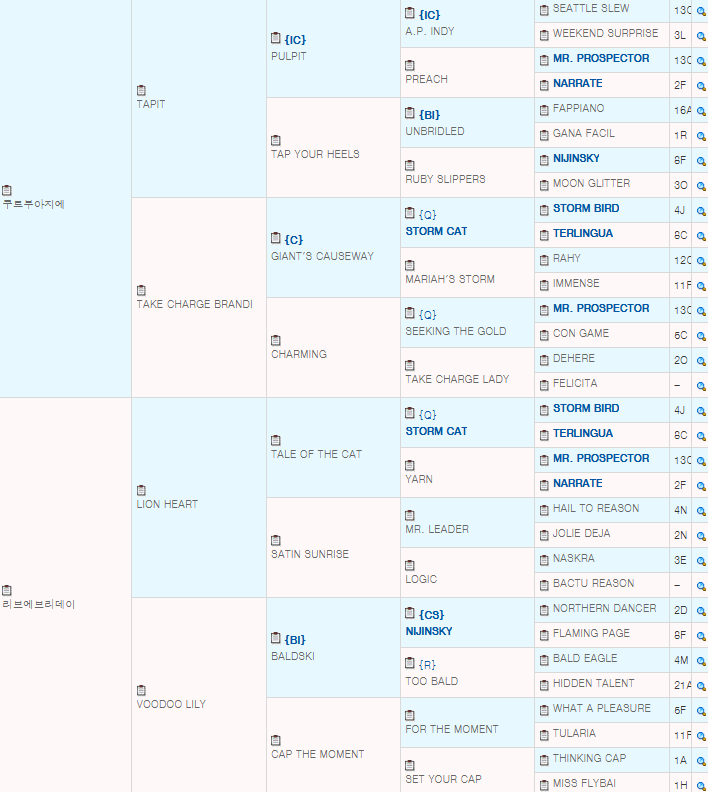
Task: Click the clipboard icon above CAP THE MOMENT
Action: pyautogui.click(x=276, y=740)
